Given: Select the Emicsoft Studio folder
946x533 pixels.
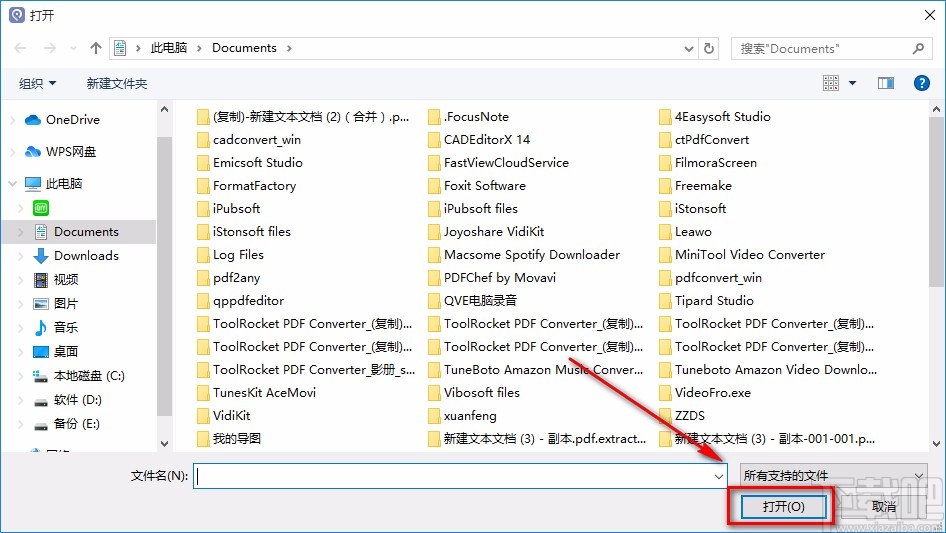Looking at the screenshot, I should [250, 163].
